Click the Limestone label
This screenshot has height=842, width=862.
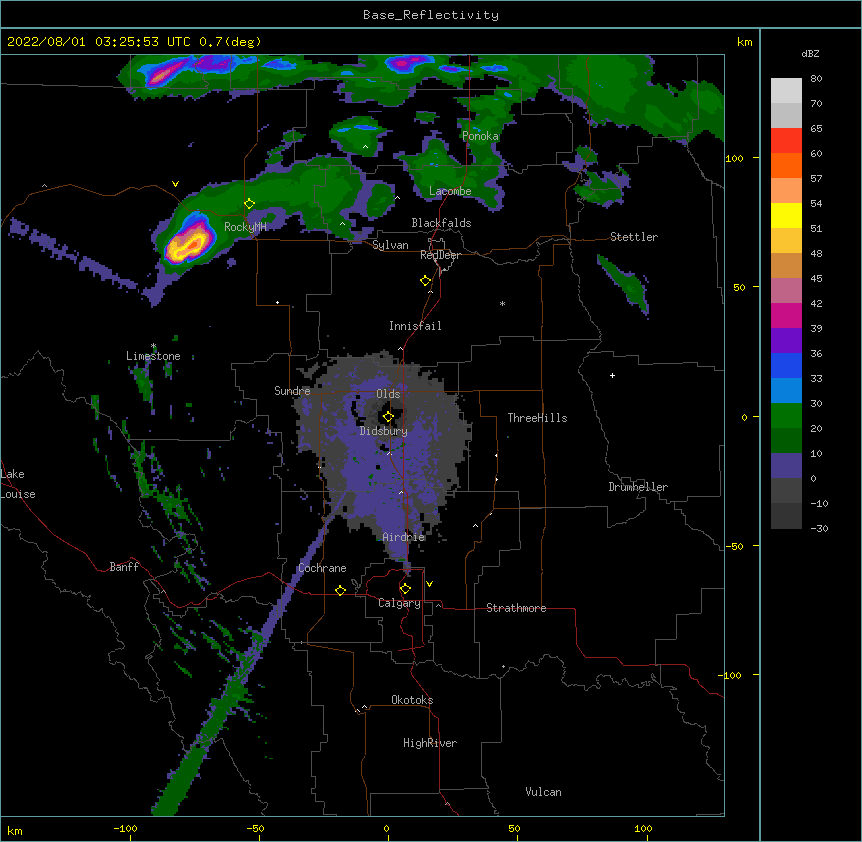click(x=153, y=356)
